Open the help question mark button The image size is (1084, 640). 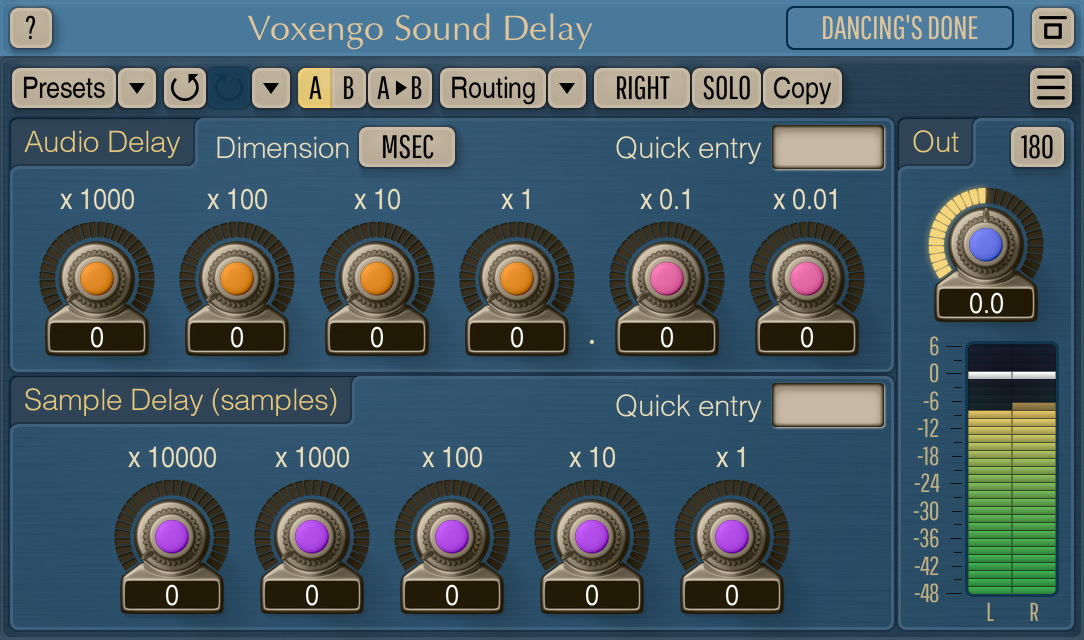30,28
